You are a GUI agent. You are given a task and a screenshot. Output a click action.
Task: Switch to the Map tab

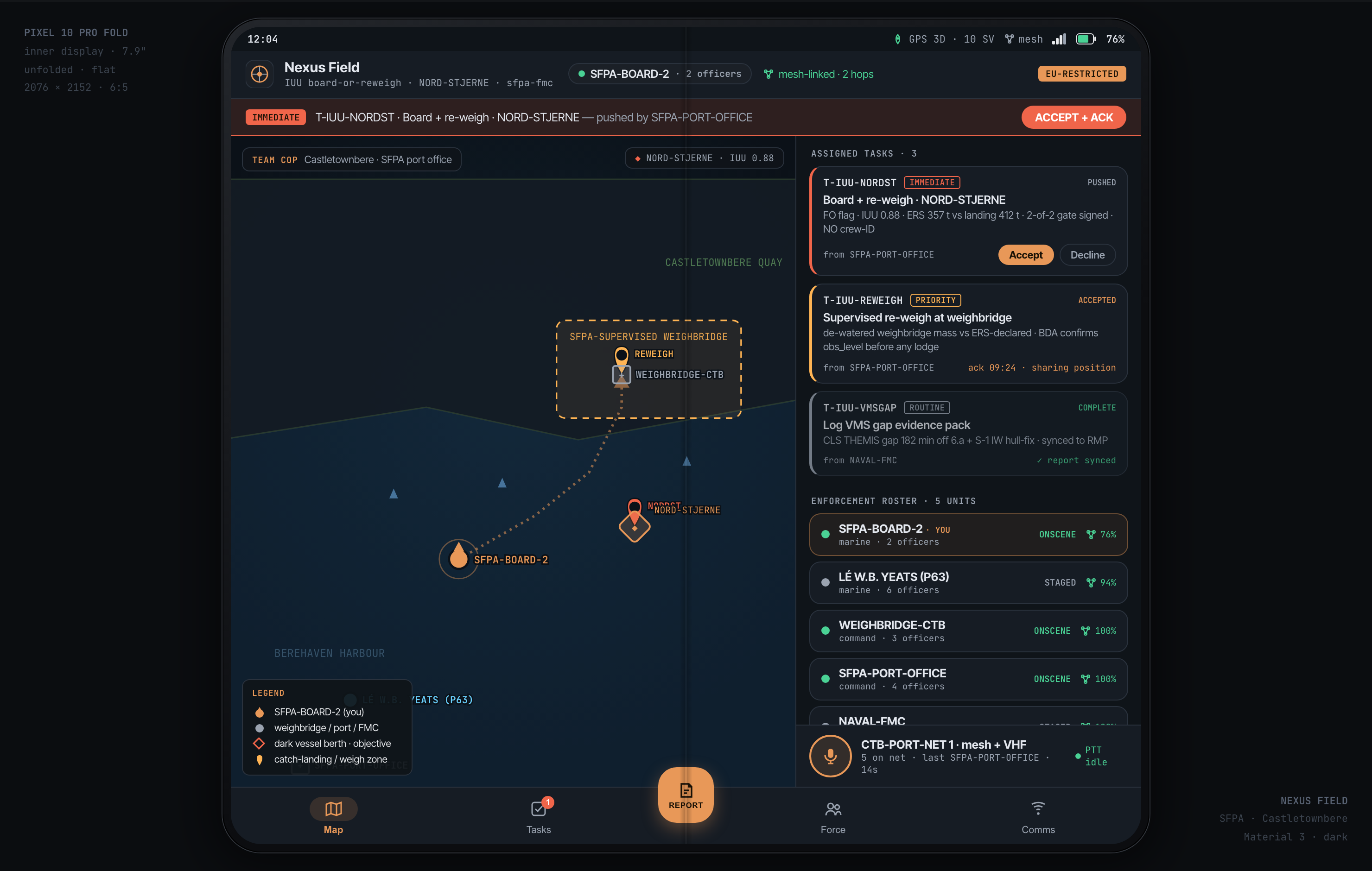[333, 816]
